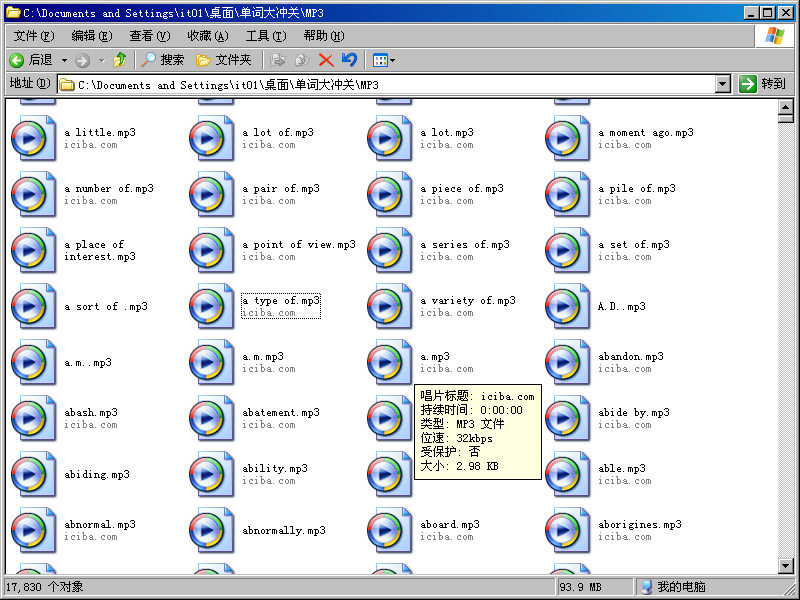Click the red Delete X icon
The height and width of the screenshot is (600, 800).
click(326, 60)
